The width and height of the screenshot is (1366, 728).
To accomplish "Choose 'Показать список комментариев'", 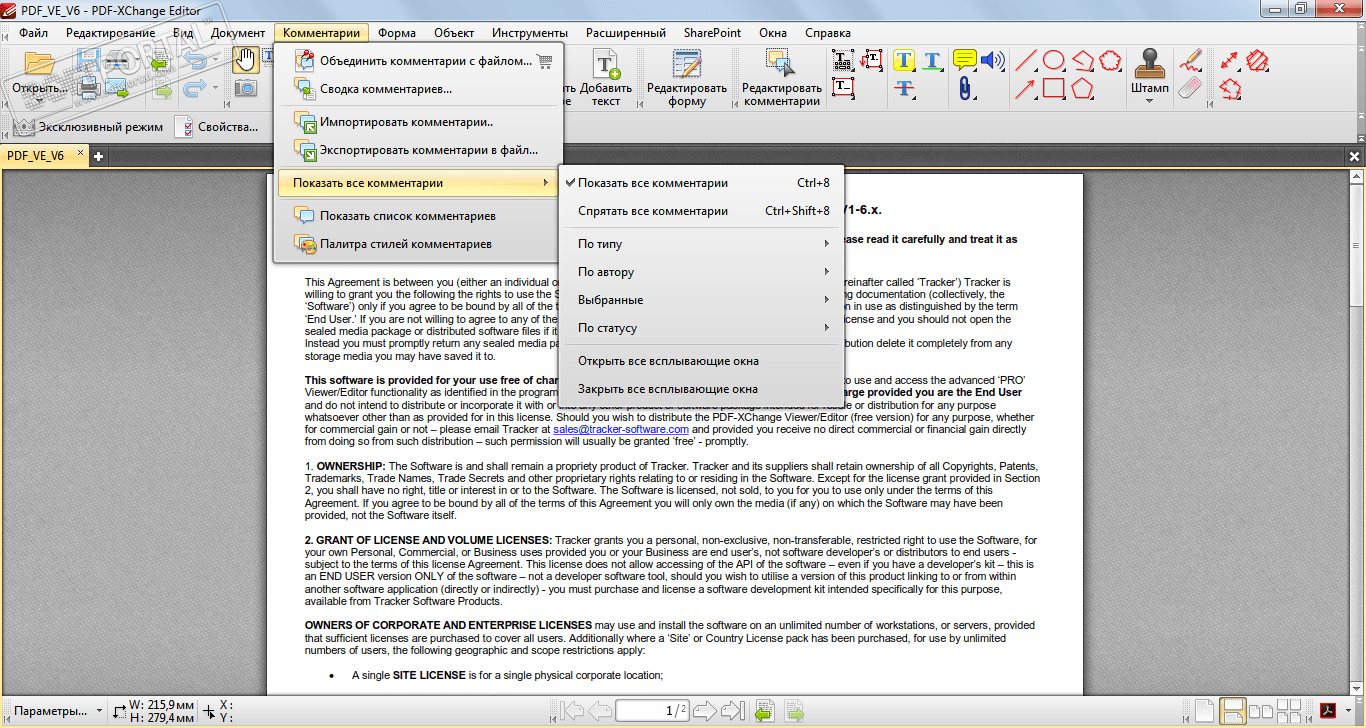I will coord(418,216).
